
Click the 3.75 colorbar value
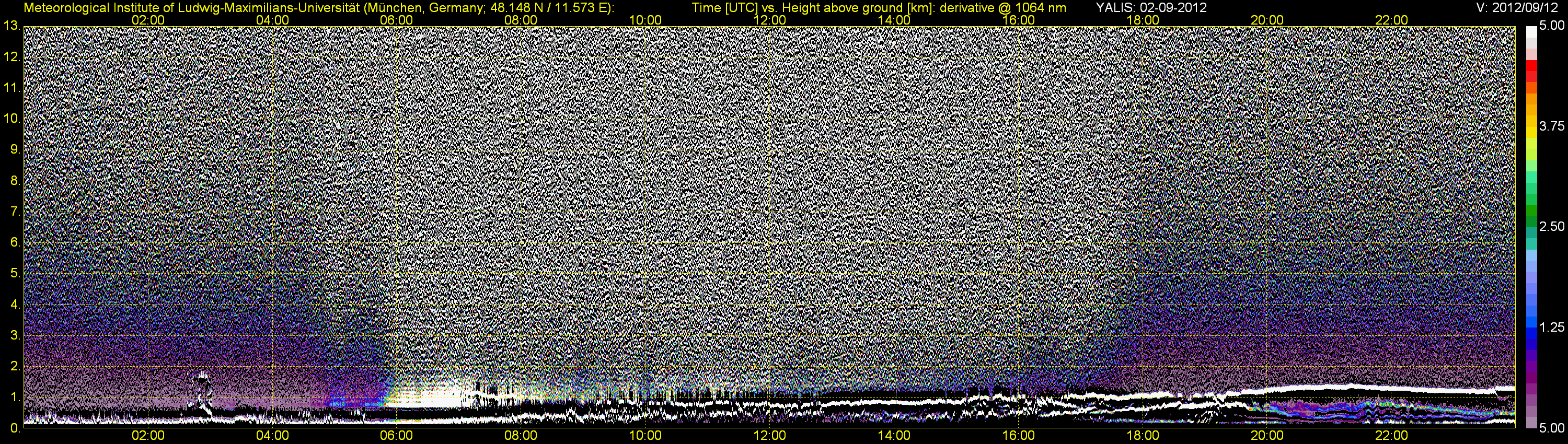click(1552, 126)
